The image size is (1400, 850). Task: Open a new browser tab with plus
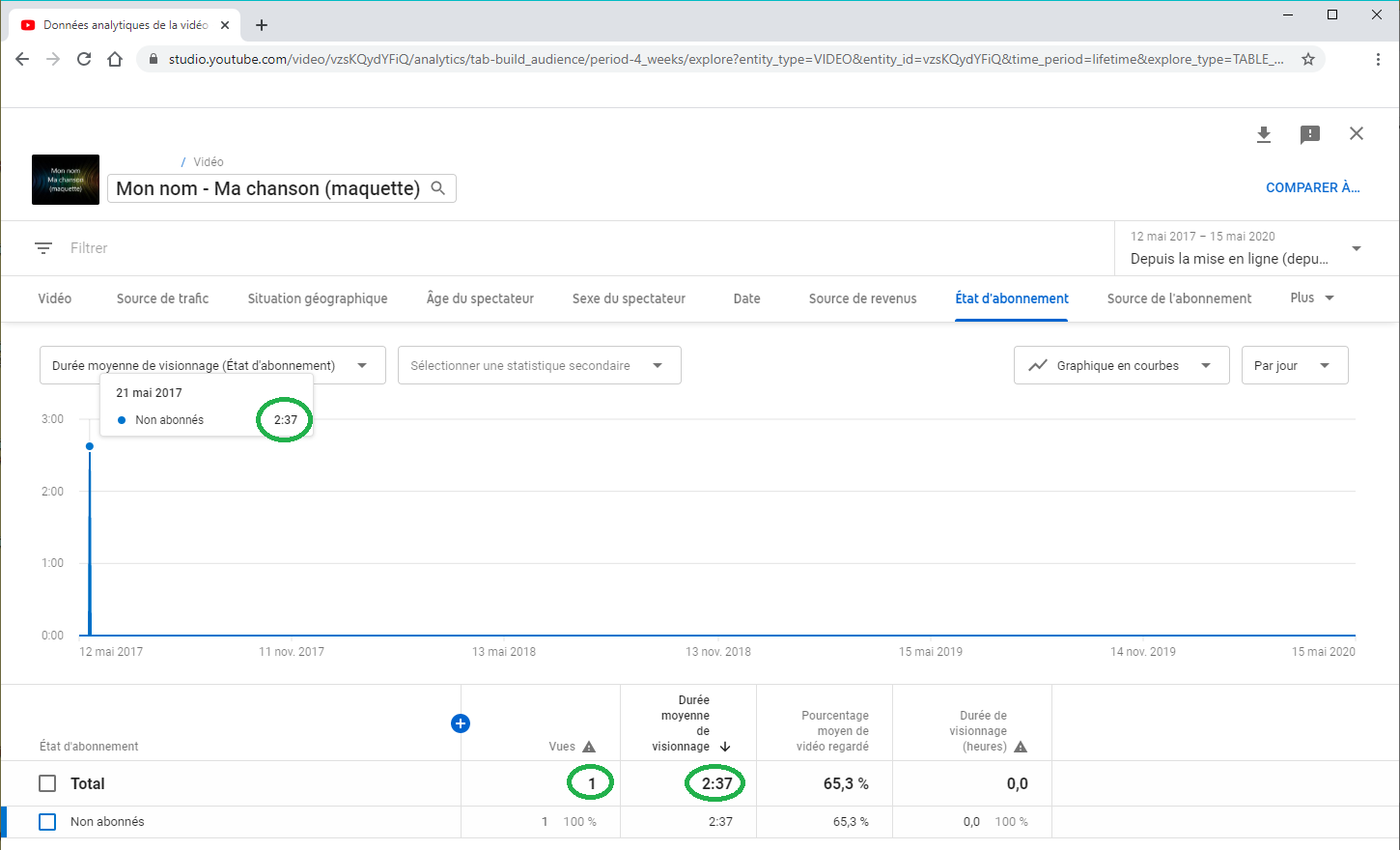tap(262, 25)
